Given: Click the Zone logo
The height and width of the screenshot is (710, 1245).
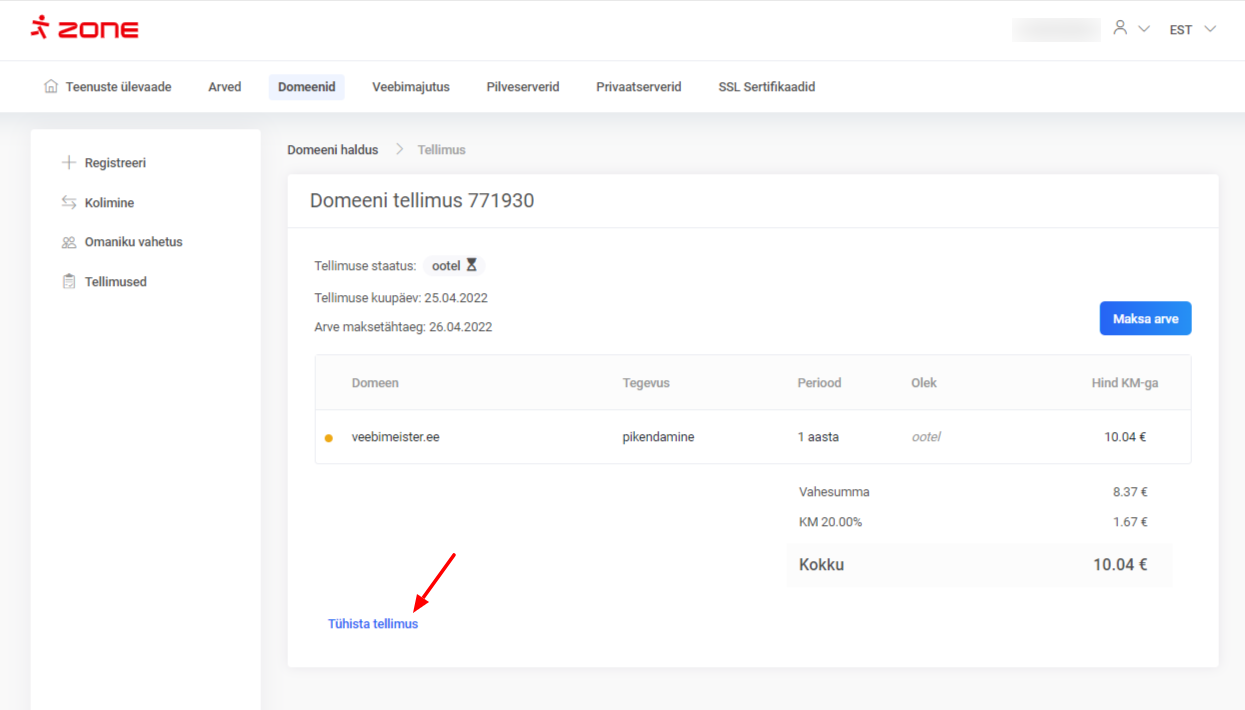Looking at the screenshot, I should pos(84,28).
